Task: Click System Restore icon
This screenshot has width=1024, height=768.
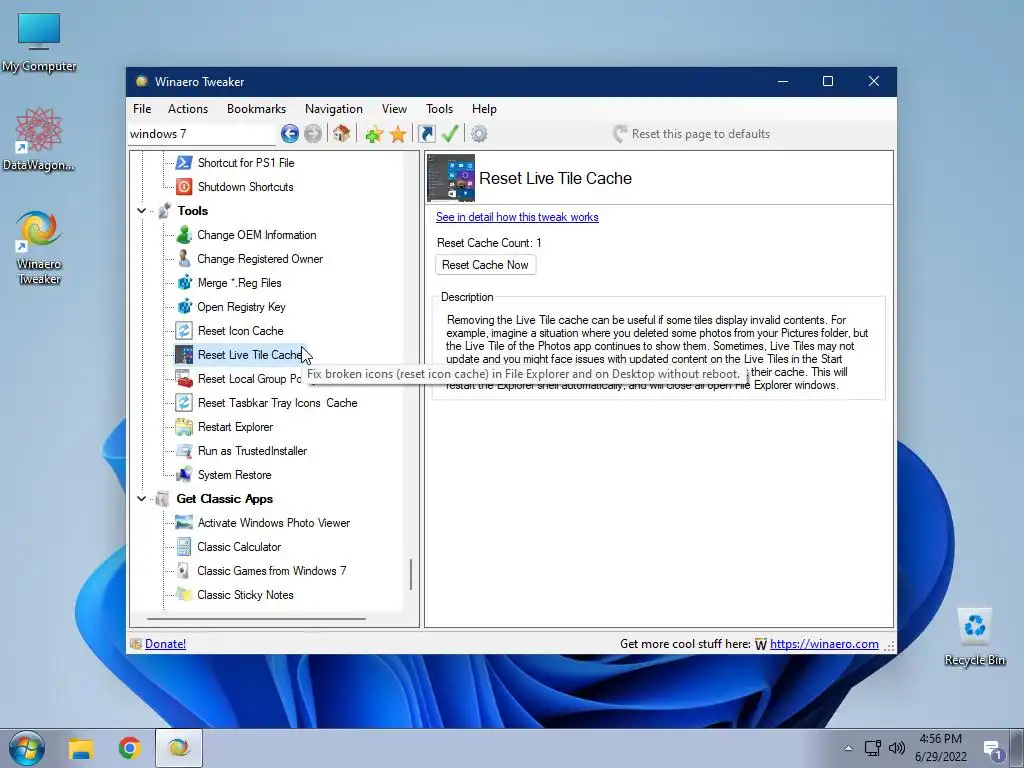Action: point(184,475)
